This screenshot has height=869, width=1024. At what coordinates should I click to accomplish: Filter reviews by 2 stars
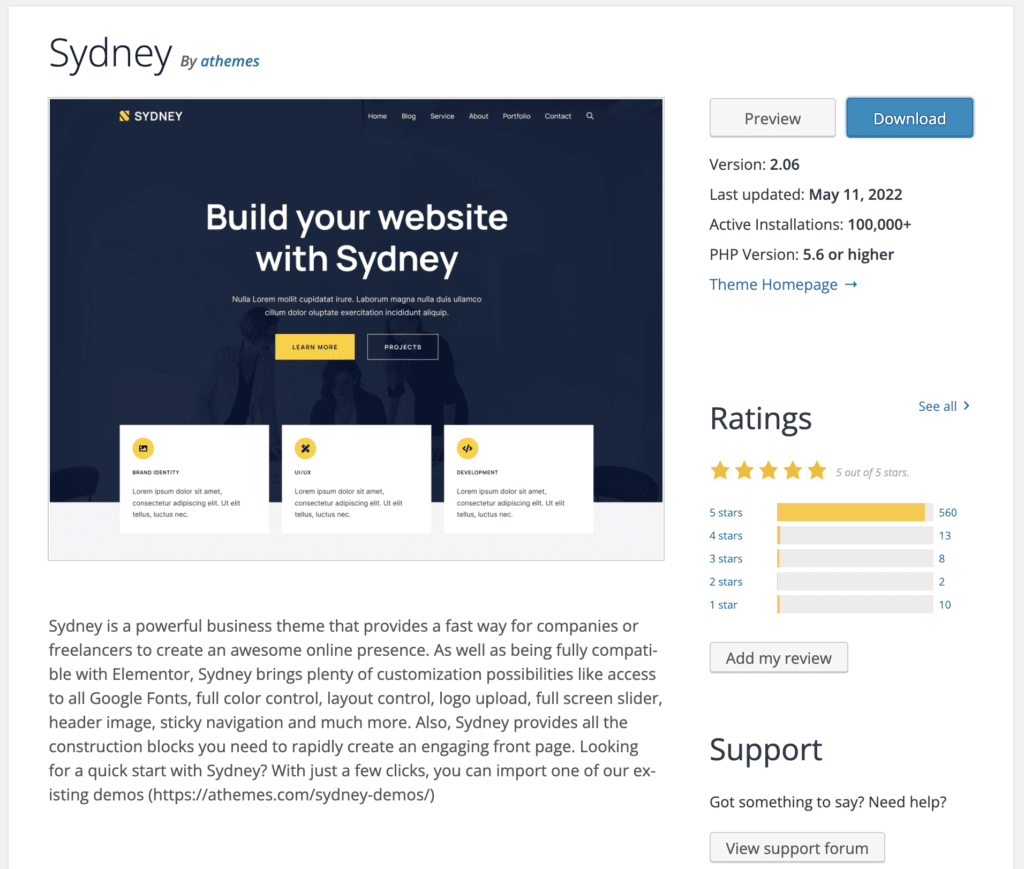726,582
